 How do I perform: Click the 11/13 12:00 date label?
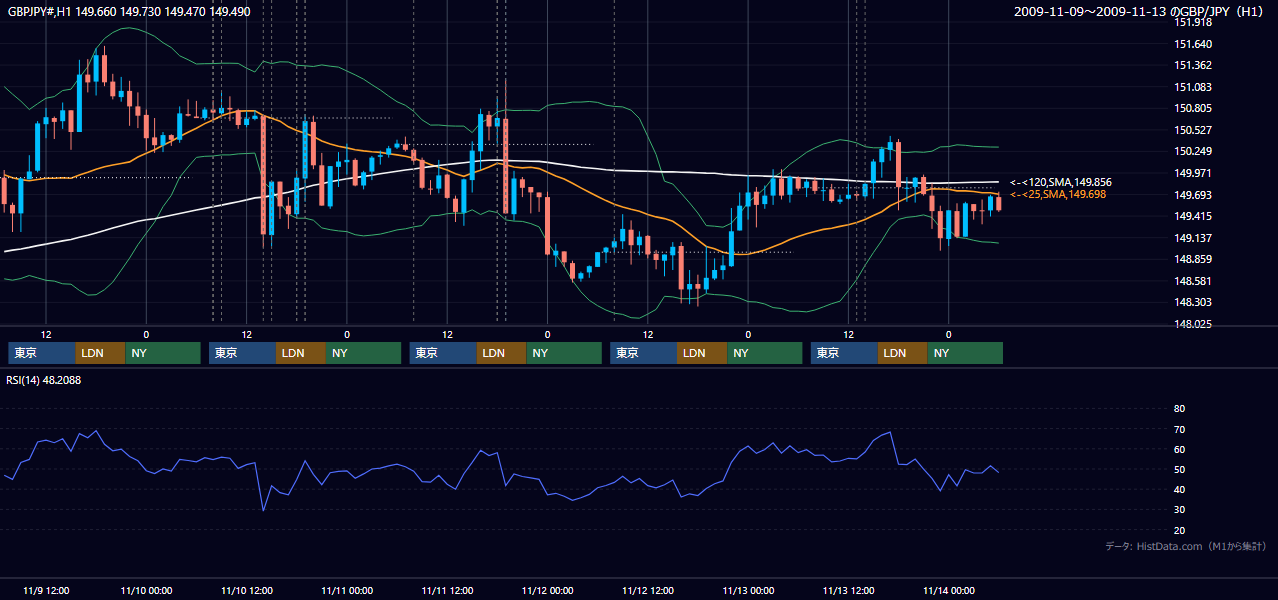[x=848, y=590]
